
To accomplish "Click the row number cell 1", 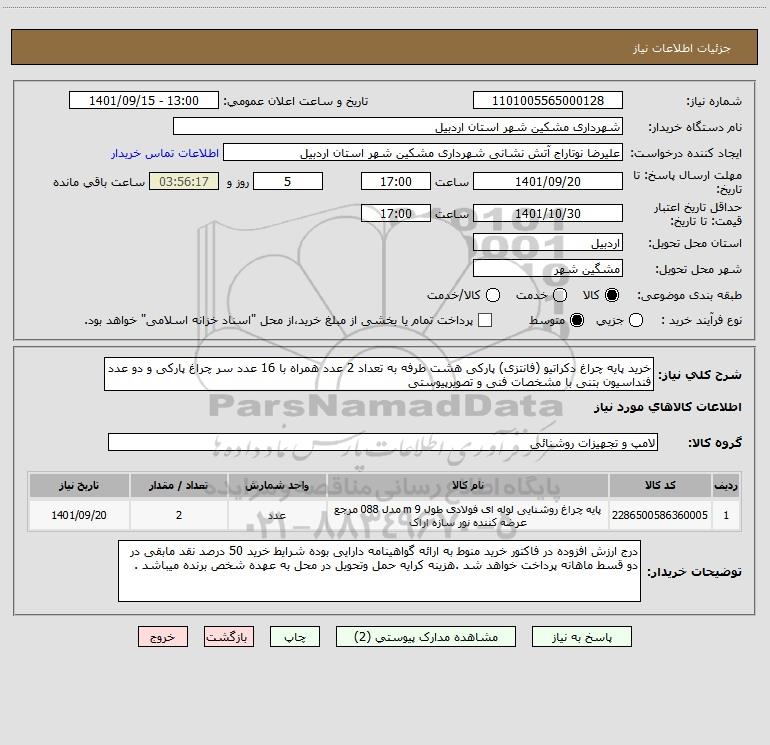I will point(726,515).
